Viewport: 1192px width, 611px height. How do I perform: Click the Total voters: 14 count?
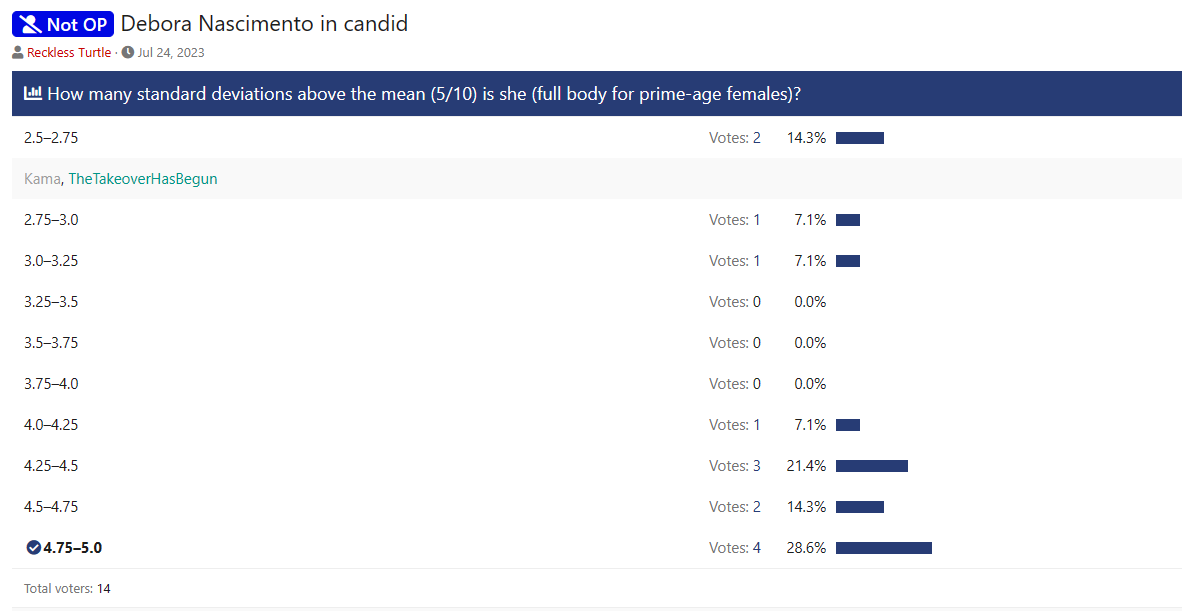pos(67,589)
